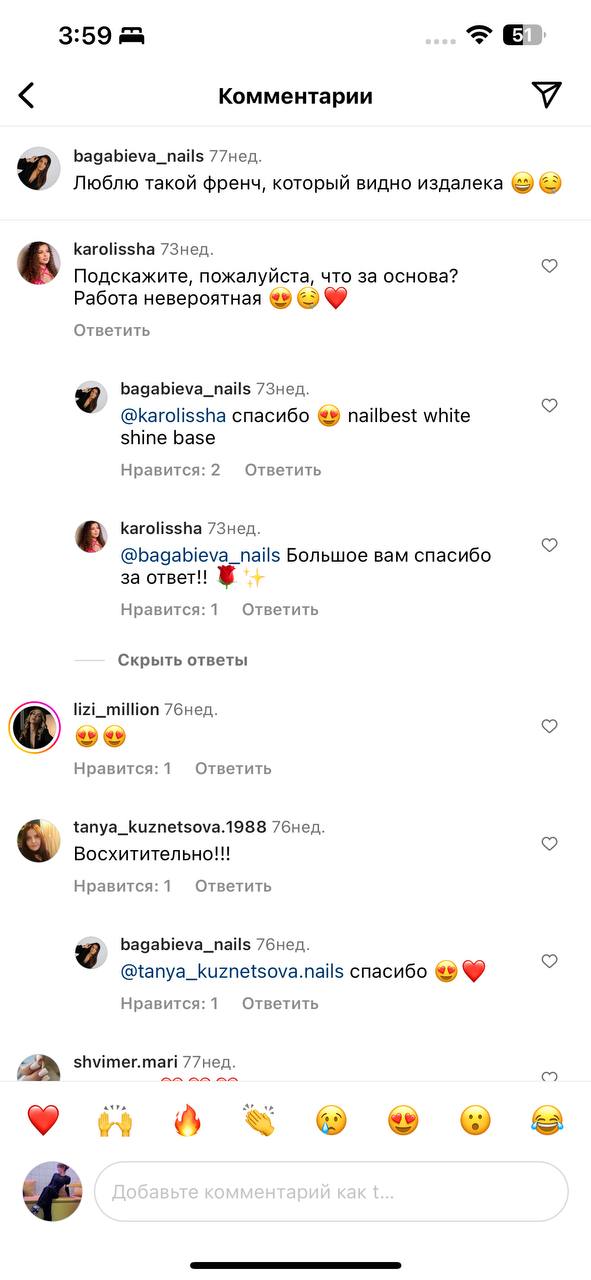Tap the back arrow icon

27,96
